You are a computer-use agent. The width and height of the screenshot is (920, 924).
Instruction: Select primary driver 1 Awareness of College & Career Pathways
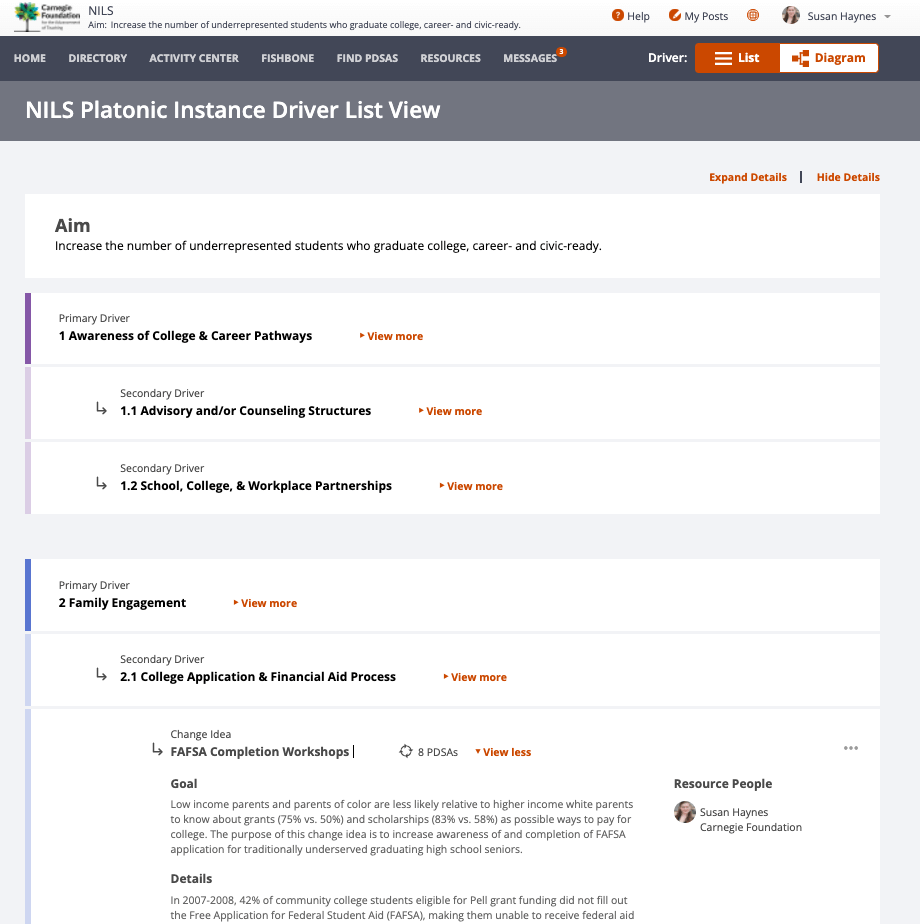pyautogui.click(x=185, y=336)
